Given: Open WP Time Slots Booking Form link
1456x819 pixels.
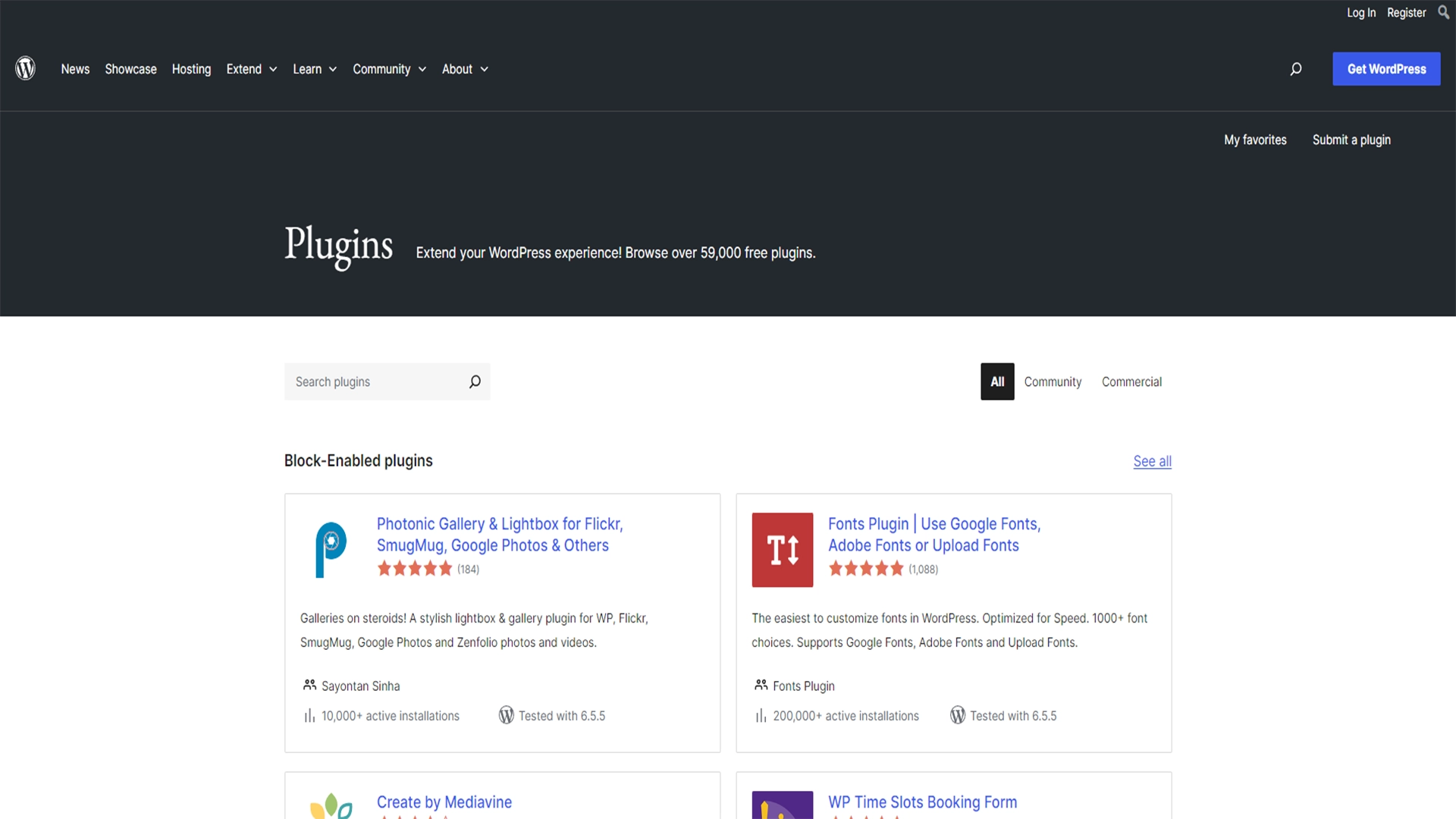Looking at the screenshot, I should 922,802.
